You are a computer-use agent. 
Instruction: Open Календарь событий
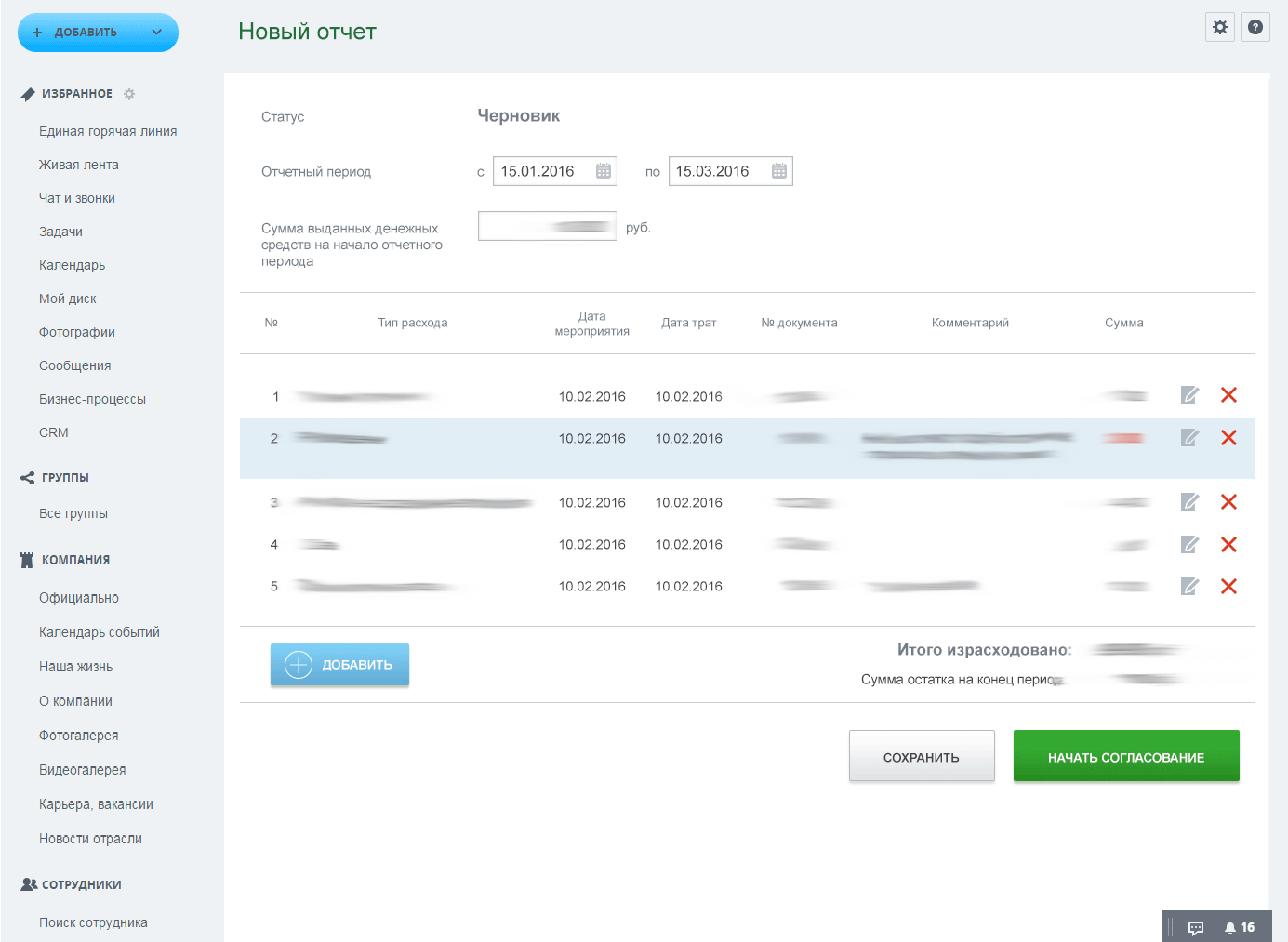(100, 632)
